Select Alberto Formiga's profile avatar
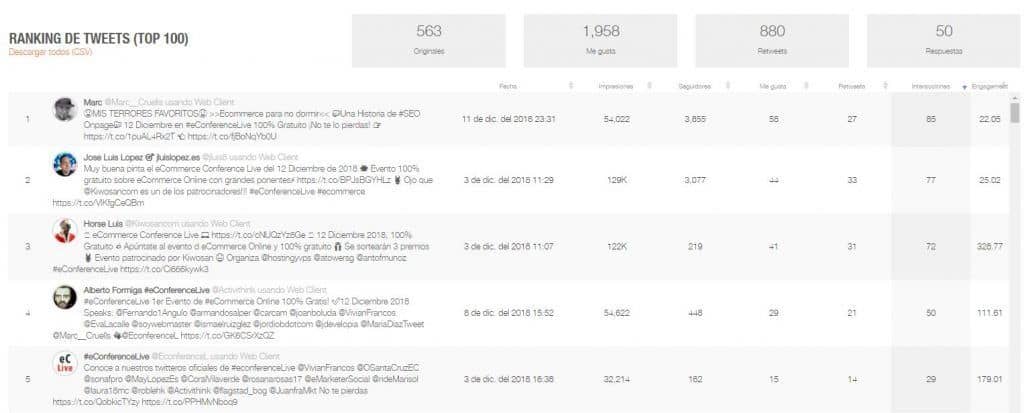 tap(65, 297)
